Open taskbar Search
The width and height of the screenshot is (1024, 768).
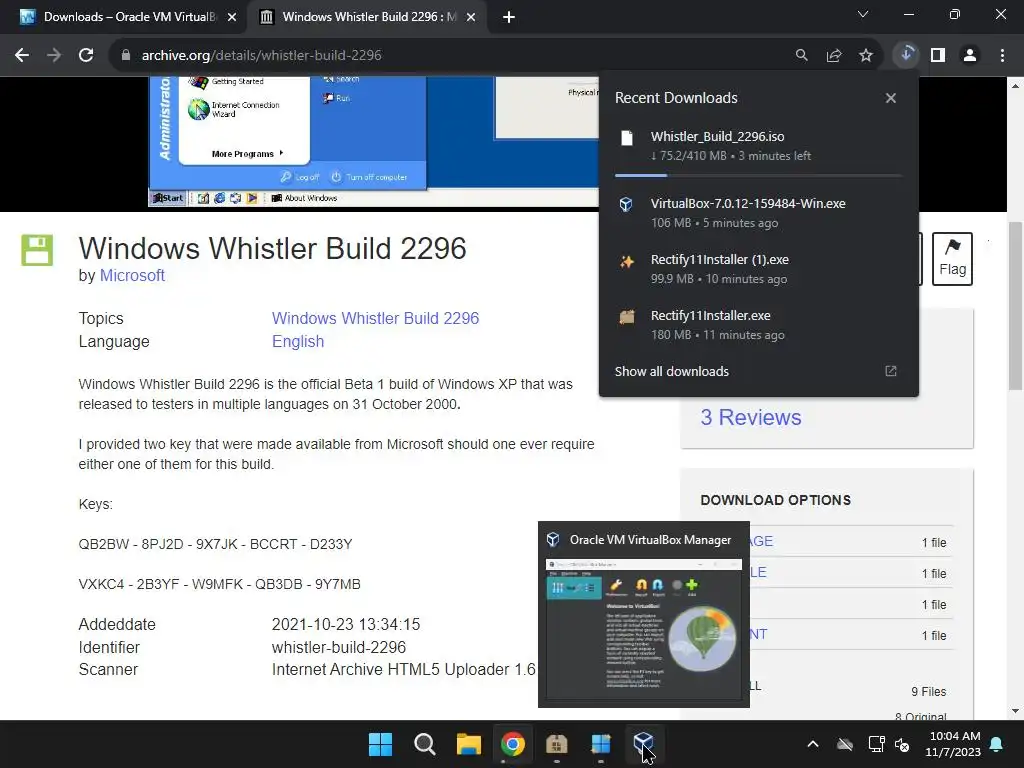click(x=424, y=744)
